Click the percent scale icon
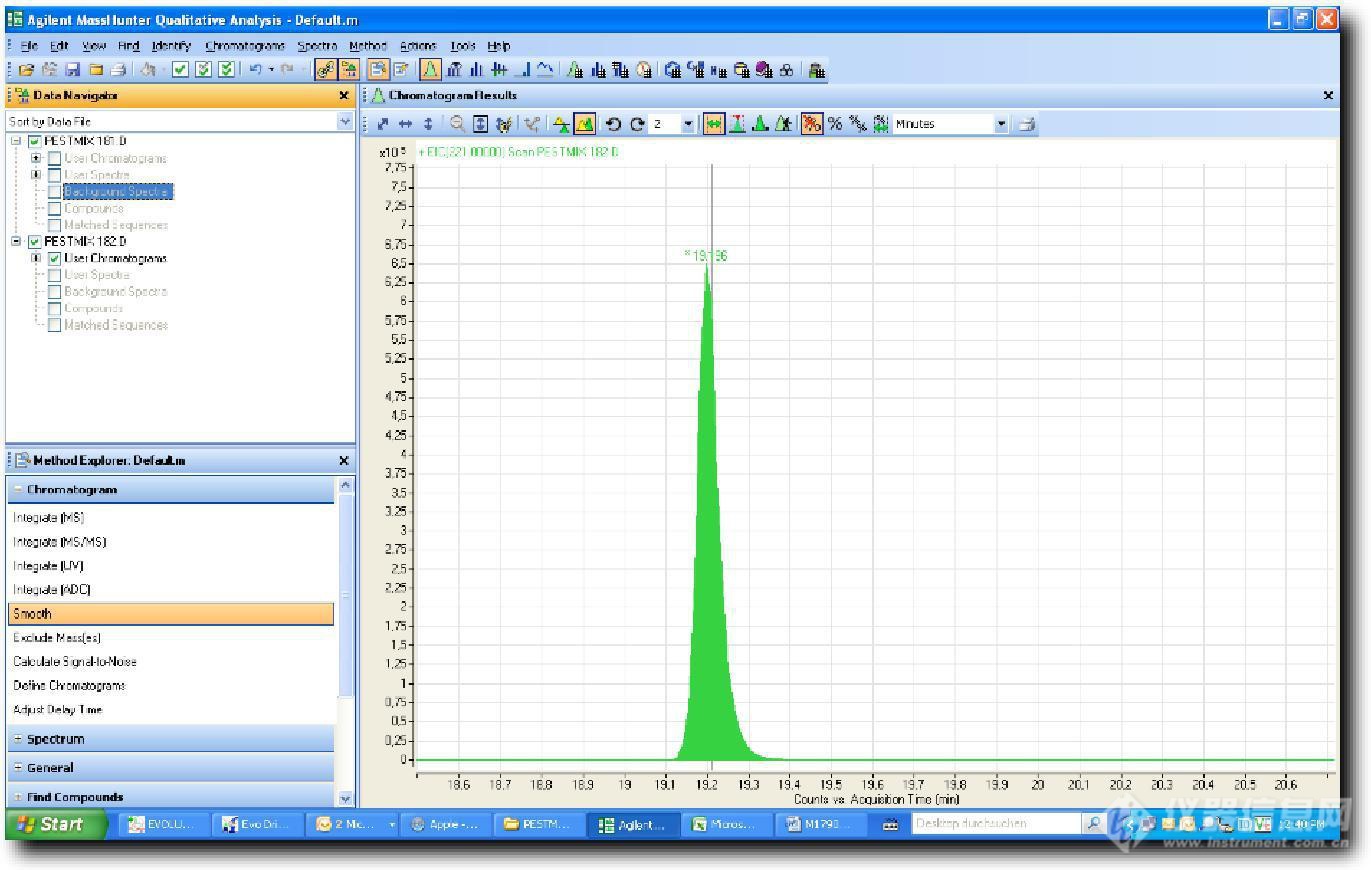 tap(834, 124)
